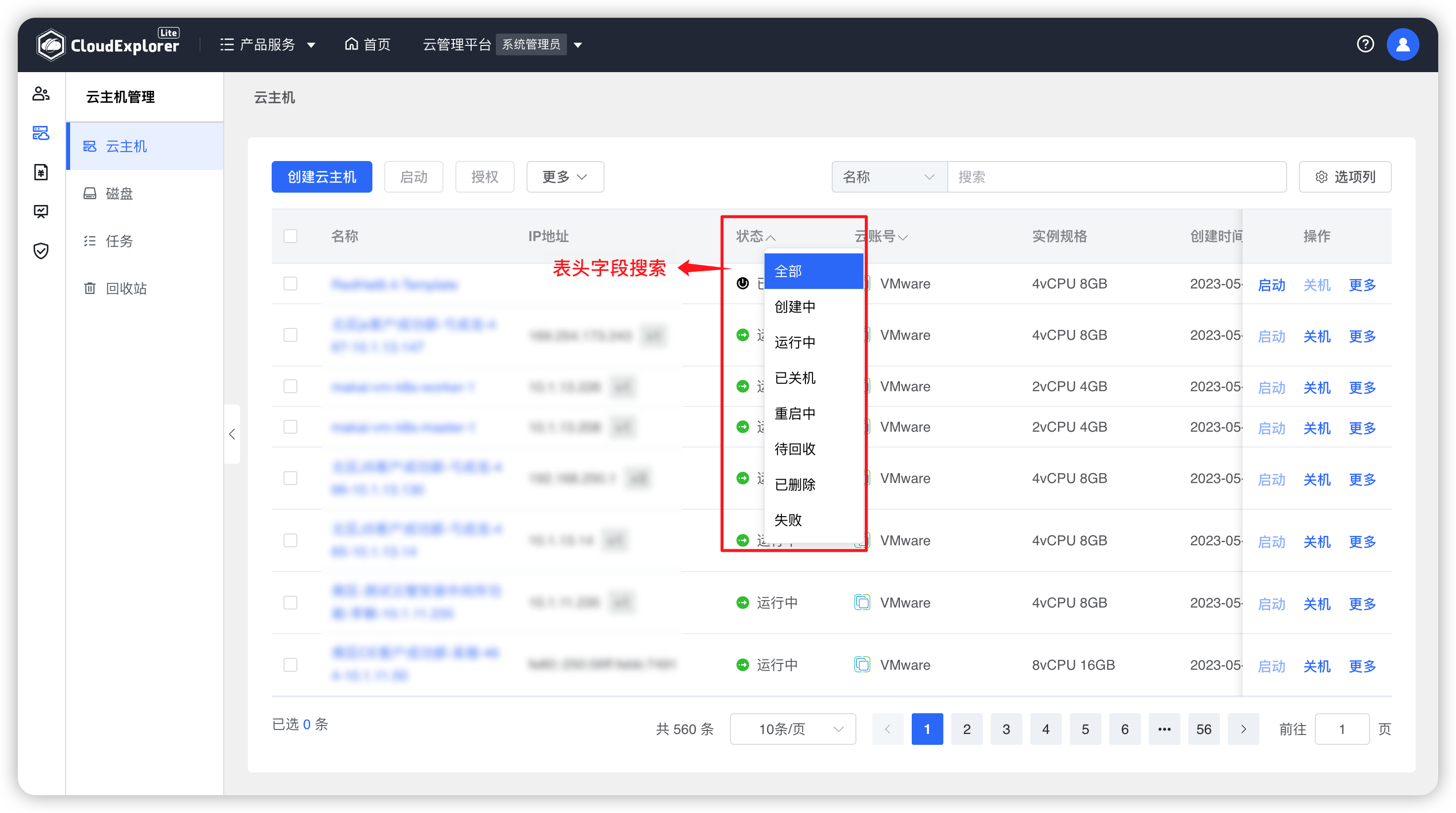Screen dimensions: 1456x813
Task: Click the home icon next to 首页
Action: pyautogui.click(x=351, y=44)
